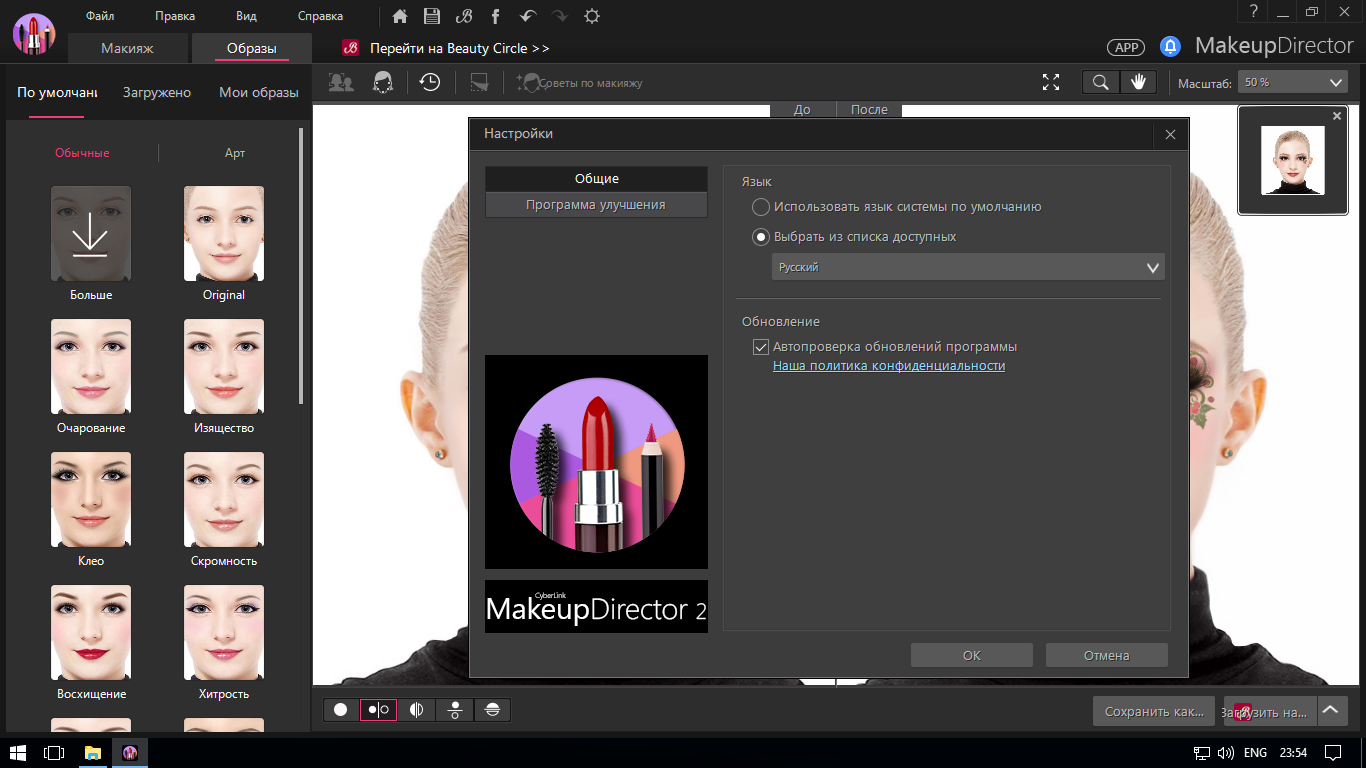Open Наша политика конфиденциальности link

889,366
